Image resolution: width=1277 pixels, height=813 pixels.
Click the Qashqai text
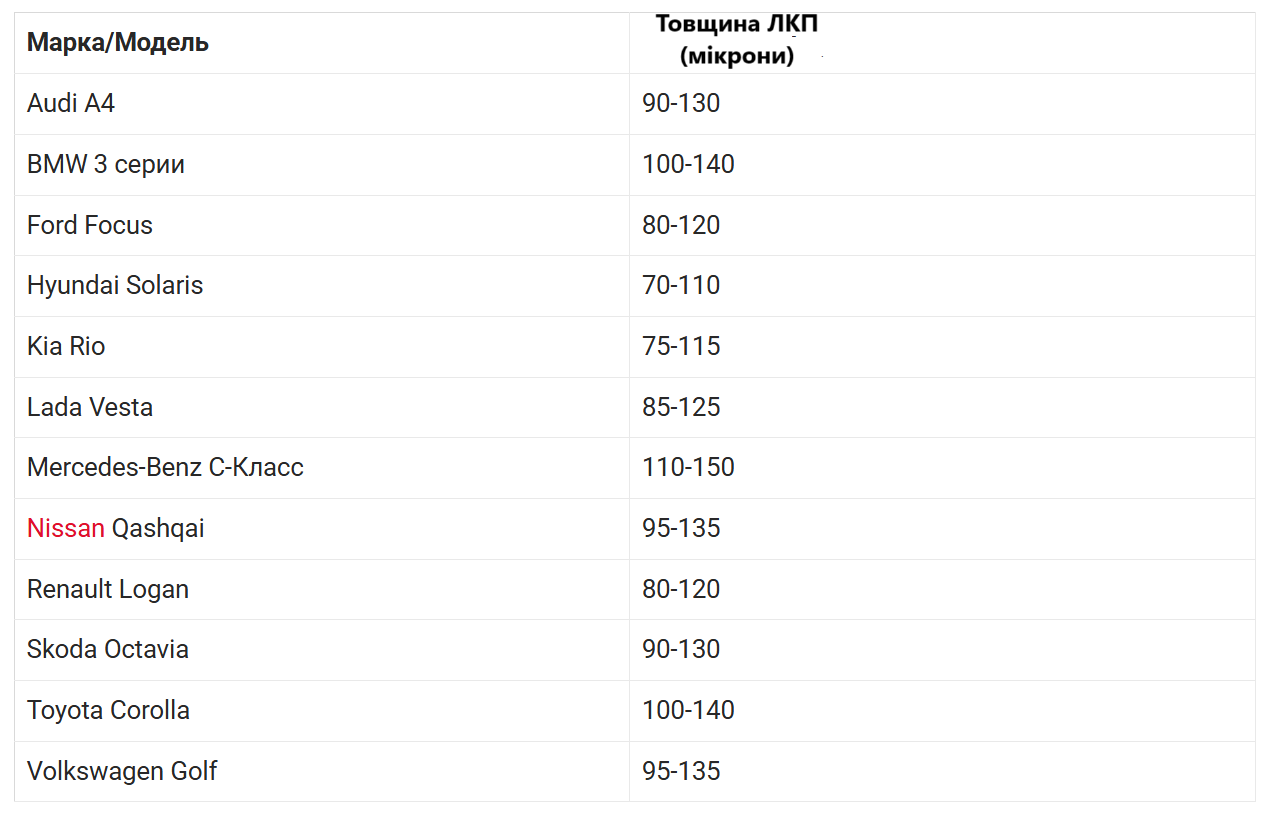click(158, 528)
